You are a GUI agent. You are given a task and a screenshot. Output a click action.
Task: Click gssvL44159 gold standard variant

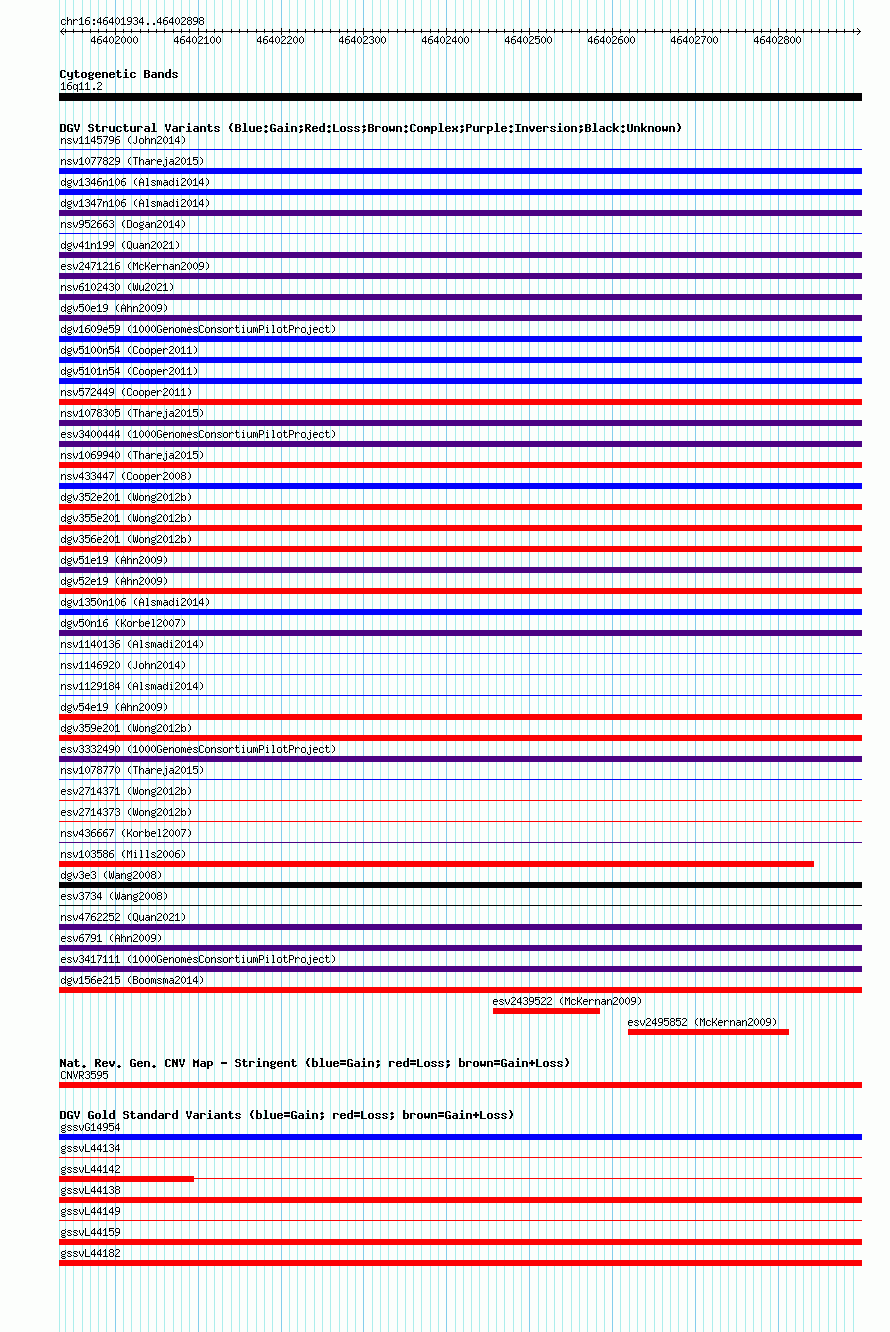pyautogui.click(x=460, y=1242)
